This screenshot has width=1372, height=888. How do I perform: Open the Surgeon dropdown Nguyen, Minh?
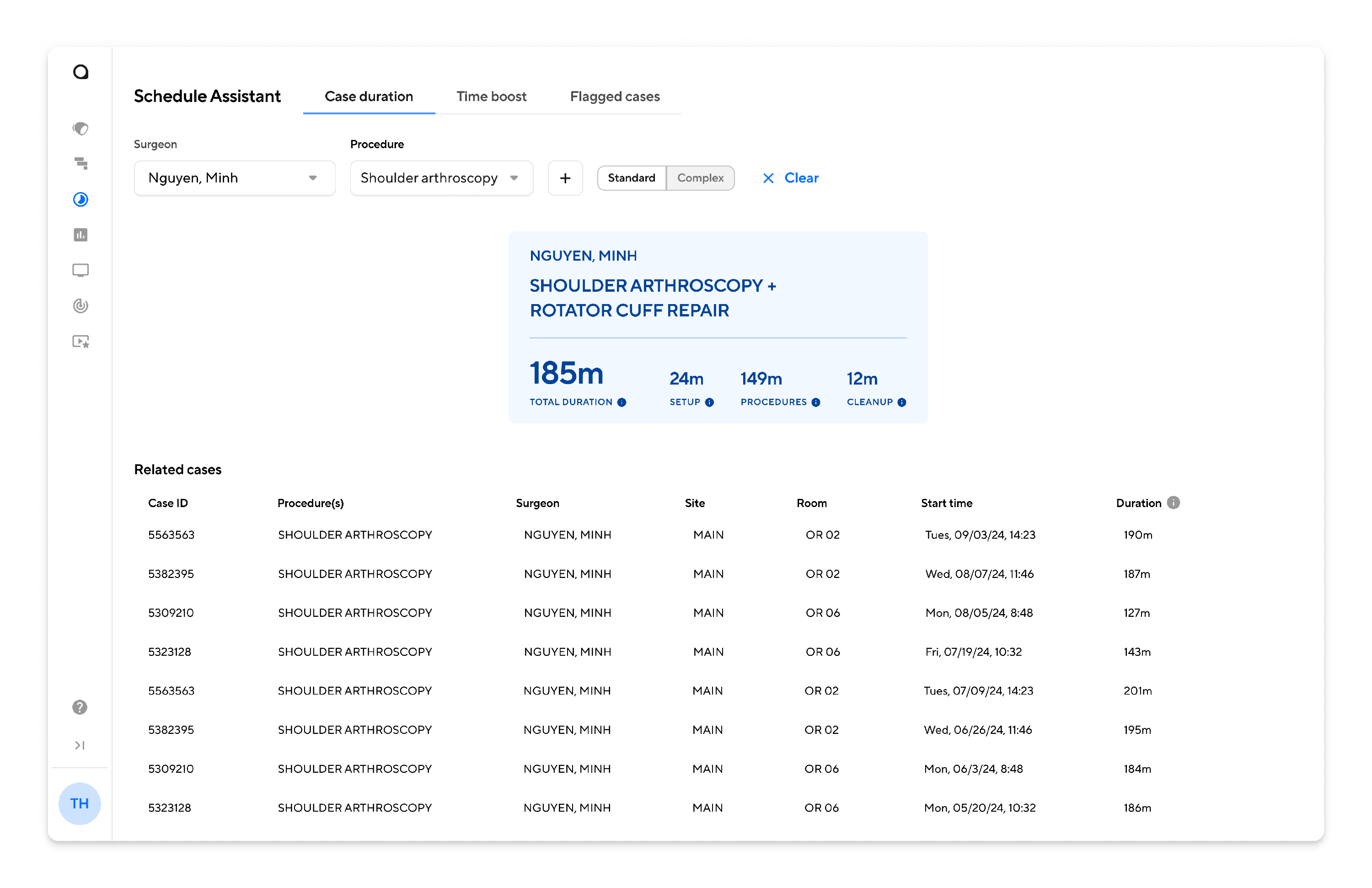pyautogui.click(x=234, y=178)
